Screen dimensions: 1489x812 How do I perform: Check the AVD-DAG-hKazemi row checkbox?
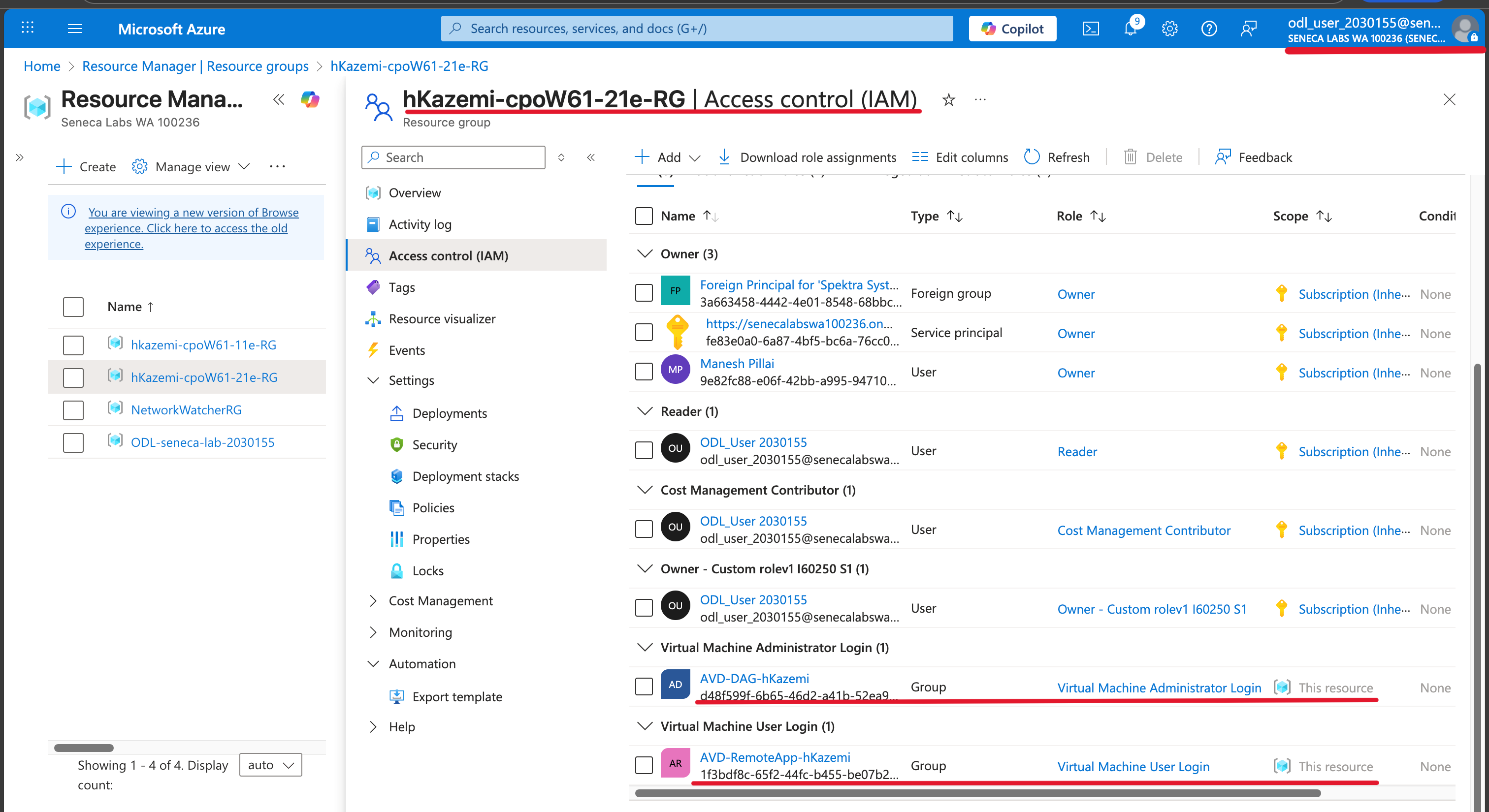click(644, 687)
